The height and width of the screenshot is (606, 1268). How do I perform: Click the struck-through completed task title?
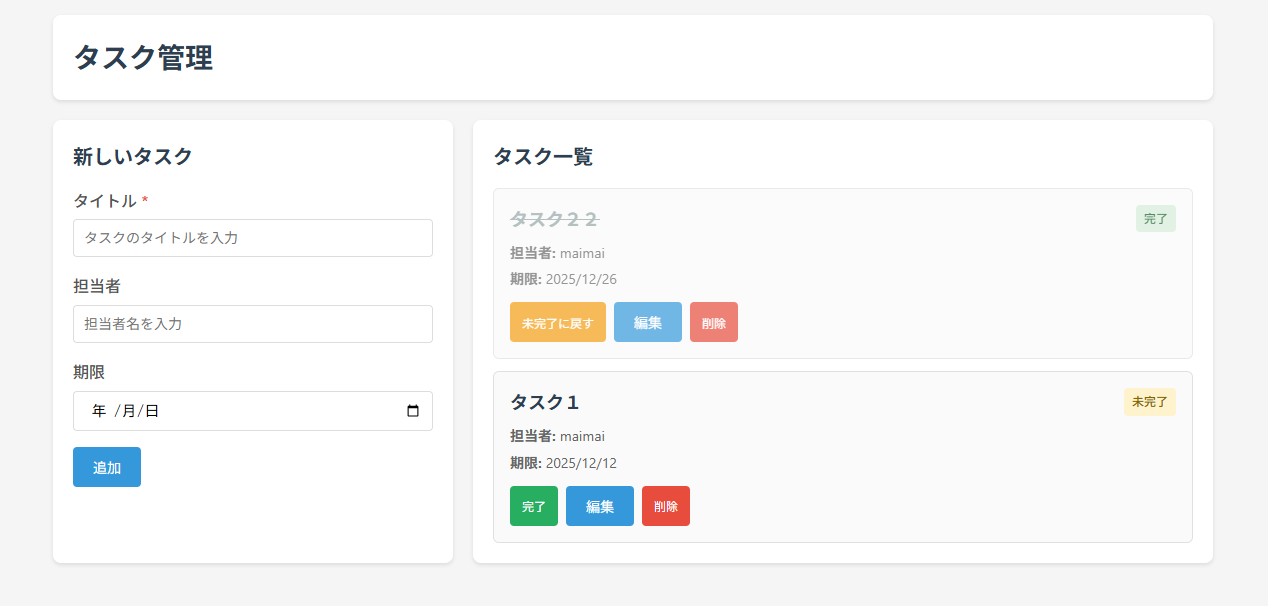click(x=554, y=219)
